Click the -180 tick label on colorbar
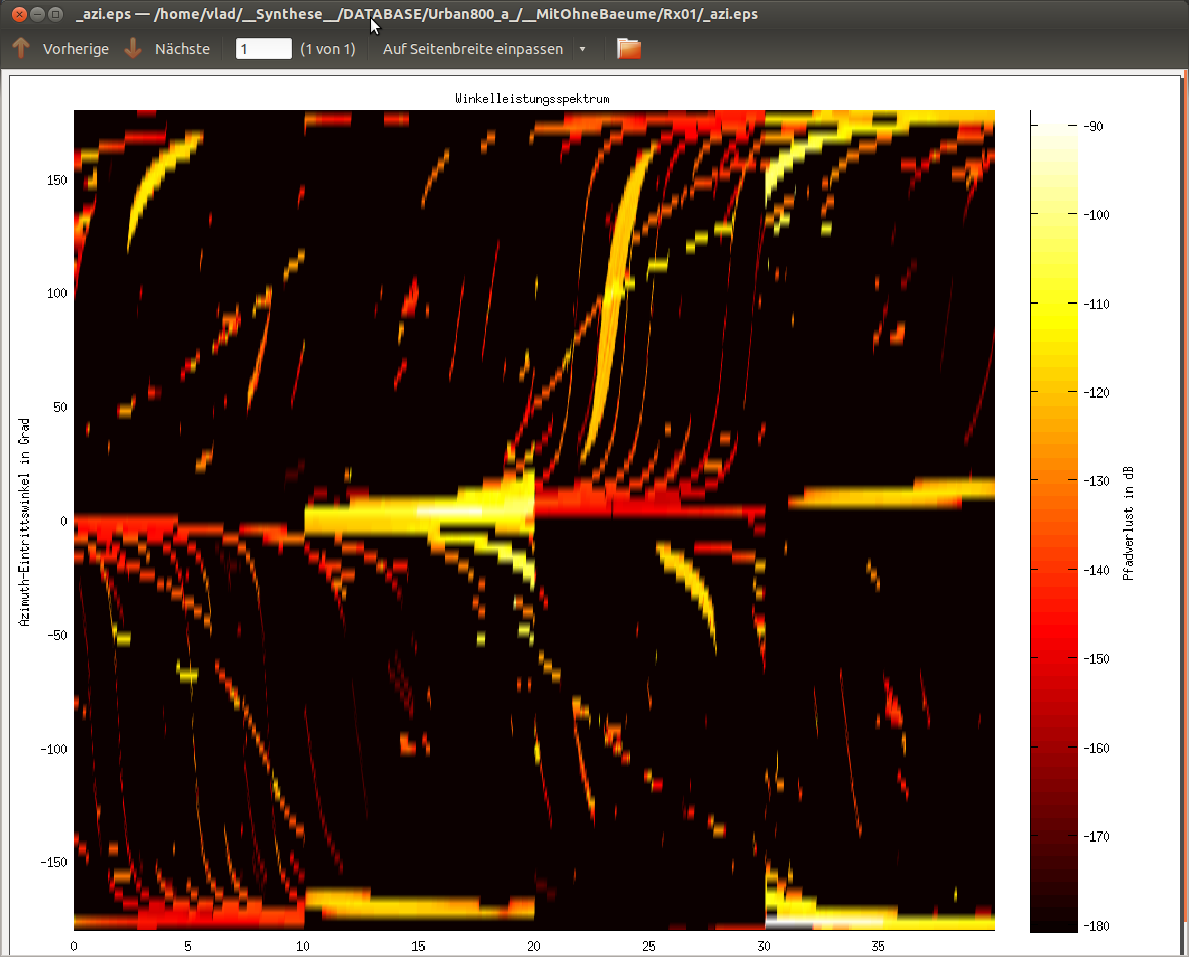 coord(1091,925)
